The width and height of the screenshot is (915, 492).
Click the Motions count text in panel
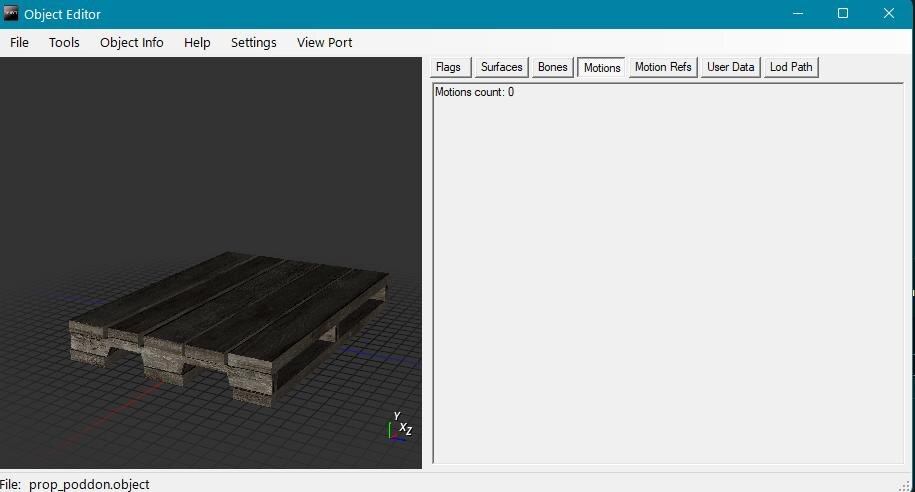[474, 92]
